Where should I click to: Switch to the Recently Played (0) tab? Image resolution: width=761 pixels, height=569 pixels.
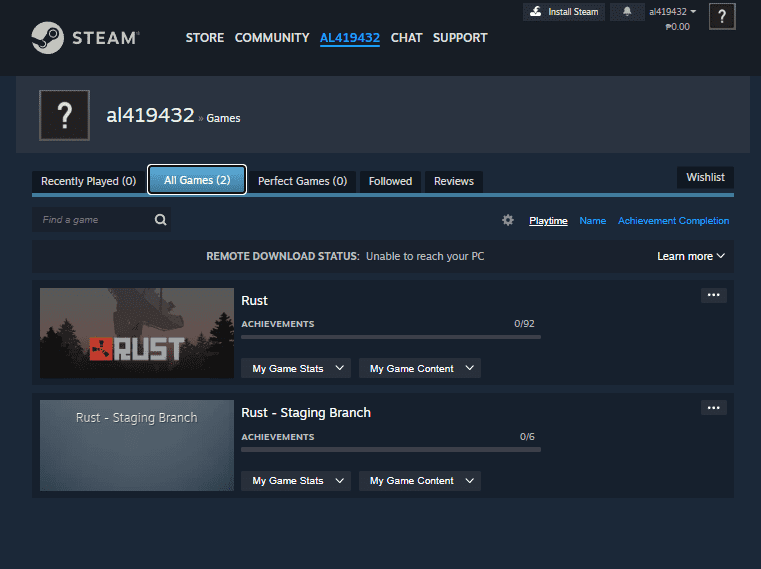[x=88, y=182]
